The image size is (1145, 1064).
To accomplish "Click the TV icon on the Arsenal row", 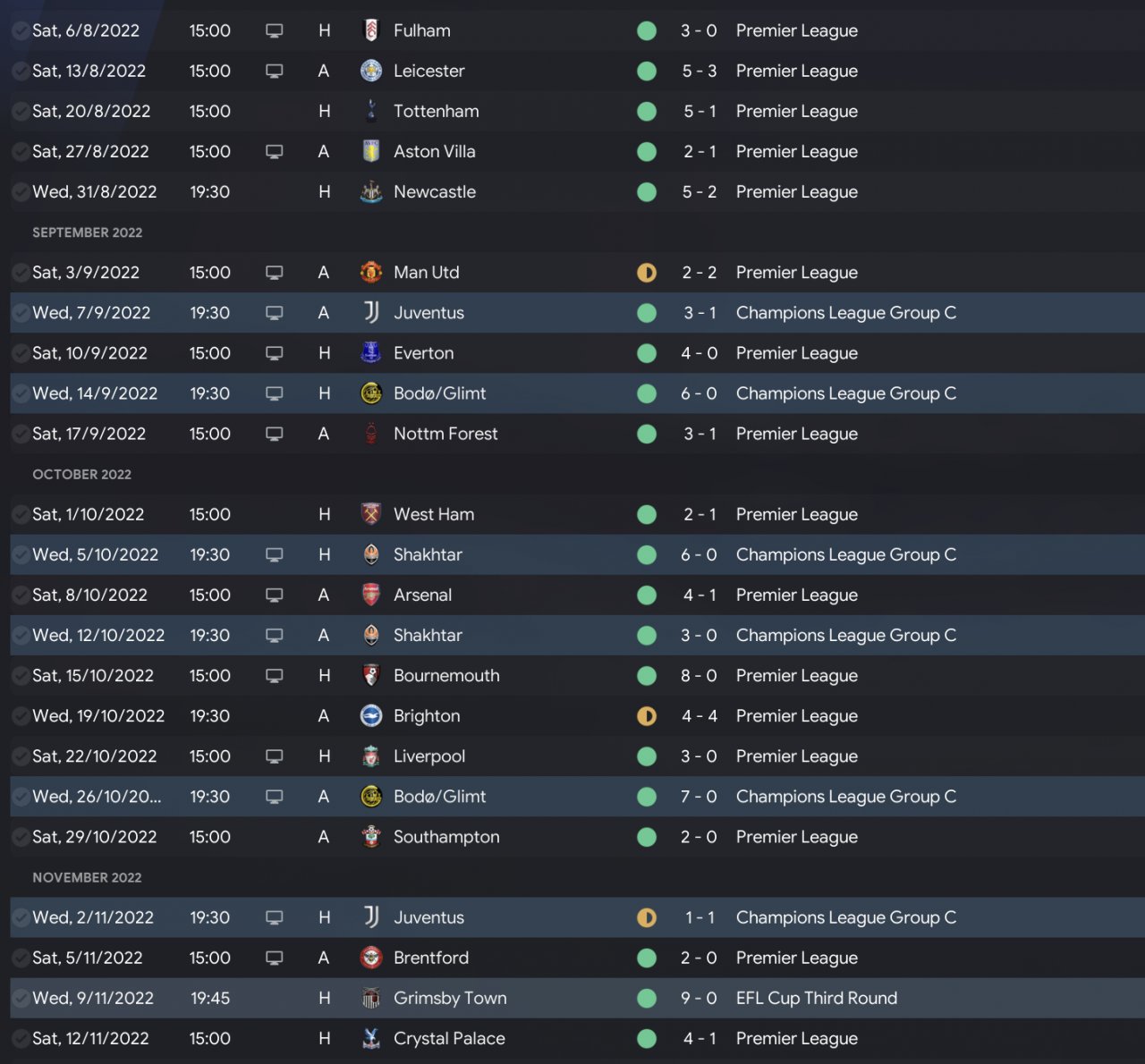I will tap(275, 595).
